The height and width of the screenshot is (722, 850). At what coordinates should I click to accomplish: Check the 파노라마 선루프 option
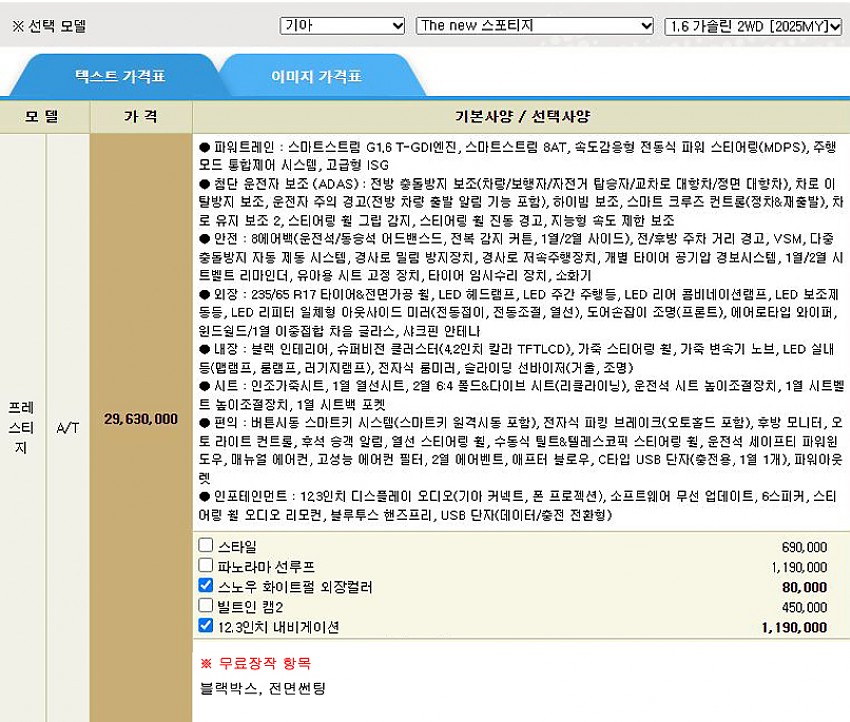pyautogui.click(x=206, y=566)
